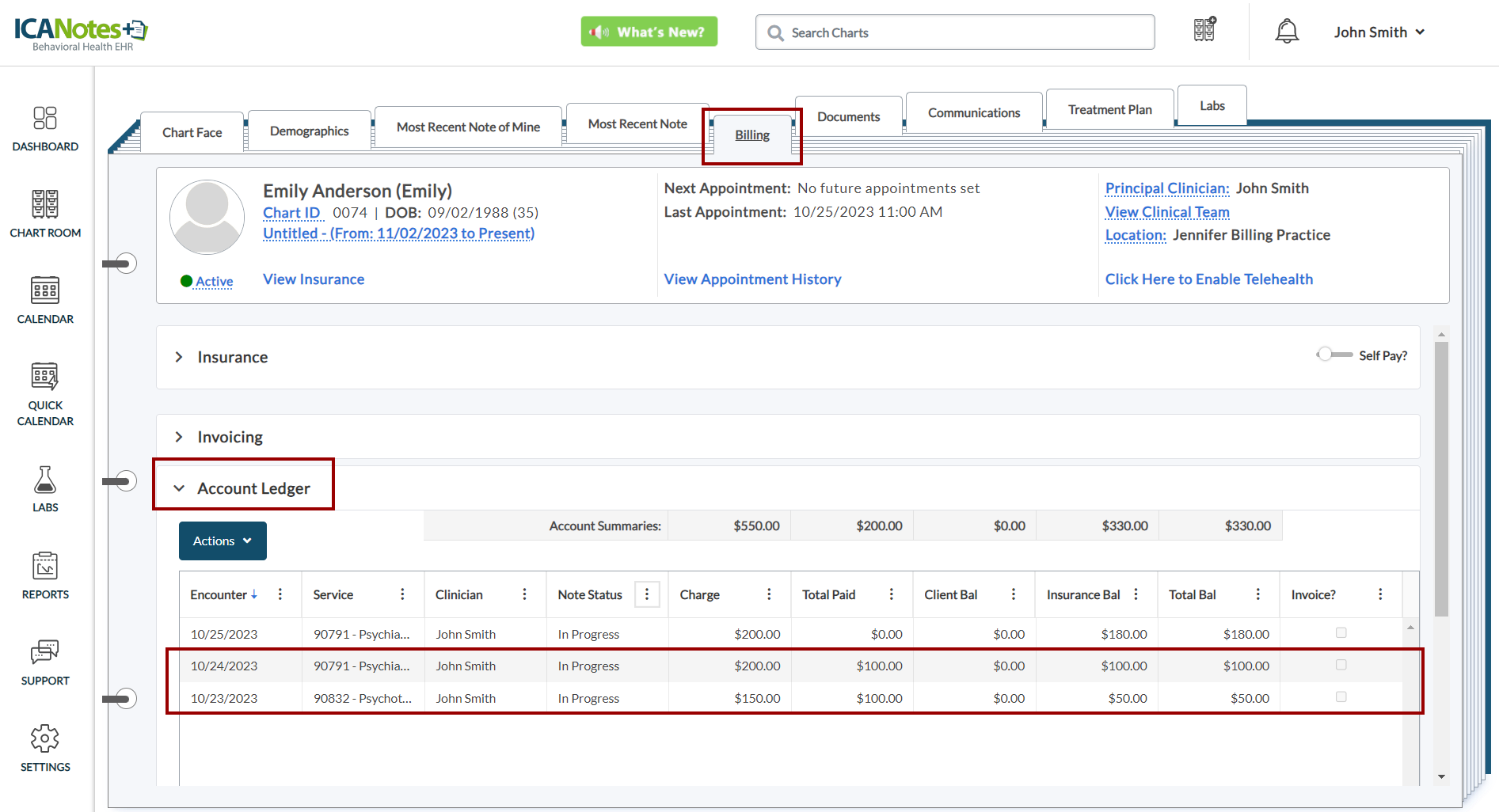Check Invoice box for 10/23/2023 encounter
Image resolution: width=1499 pixels, height=812 pixels.
pyautogui.click(x=1341, y=697)
